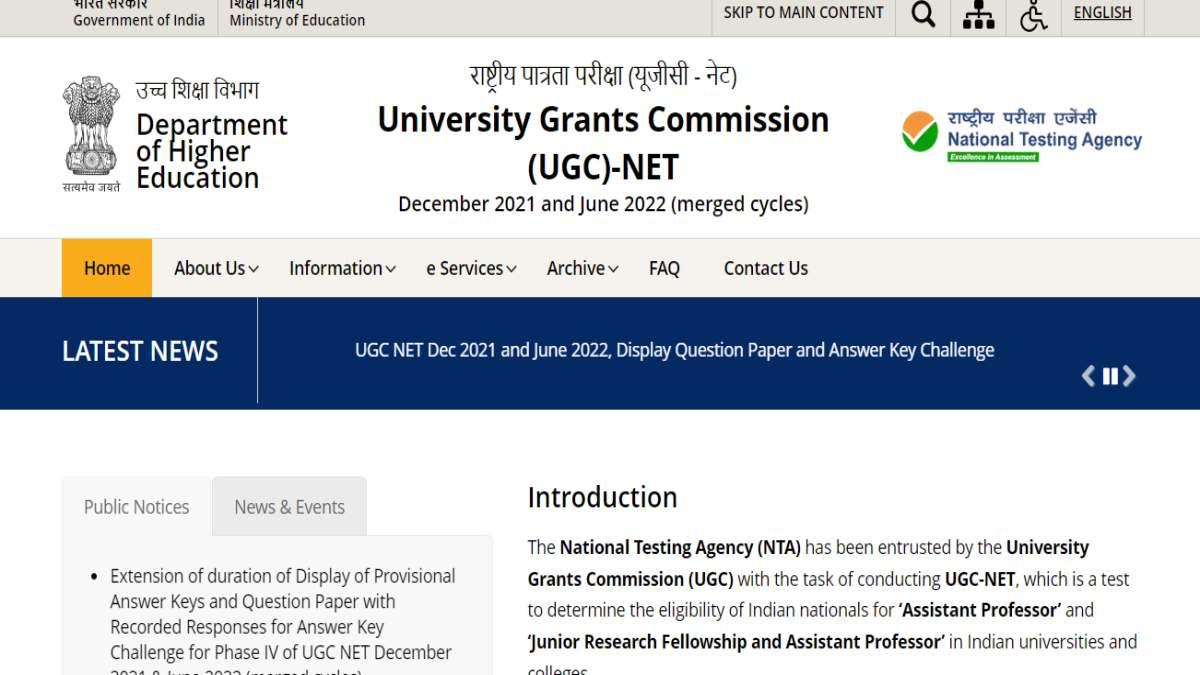This screenshot has width=1200, height=675.
Task: Click the ENGLISH language link
Action: 1102,12
